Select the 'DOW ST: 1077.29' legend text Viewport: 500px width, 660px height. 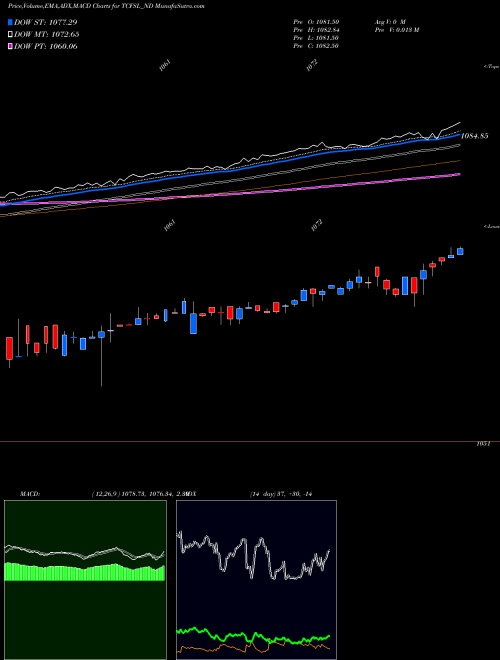[45, 22]
